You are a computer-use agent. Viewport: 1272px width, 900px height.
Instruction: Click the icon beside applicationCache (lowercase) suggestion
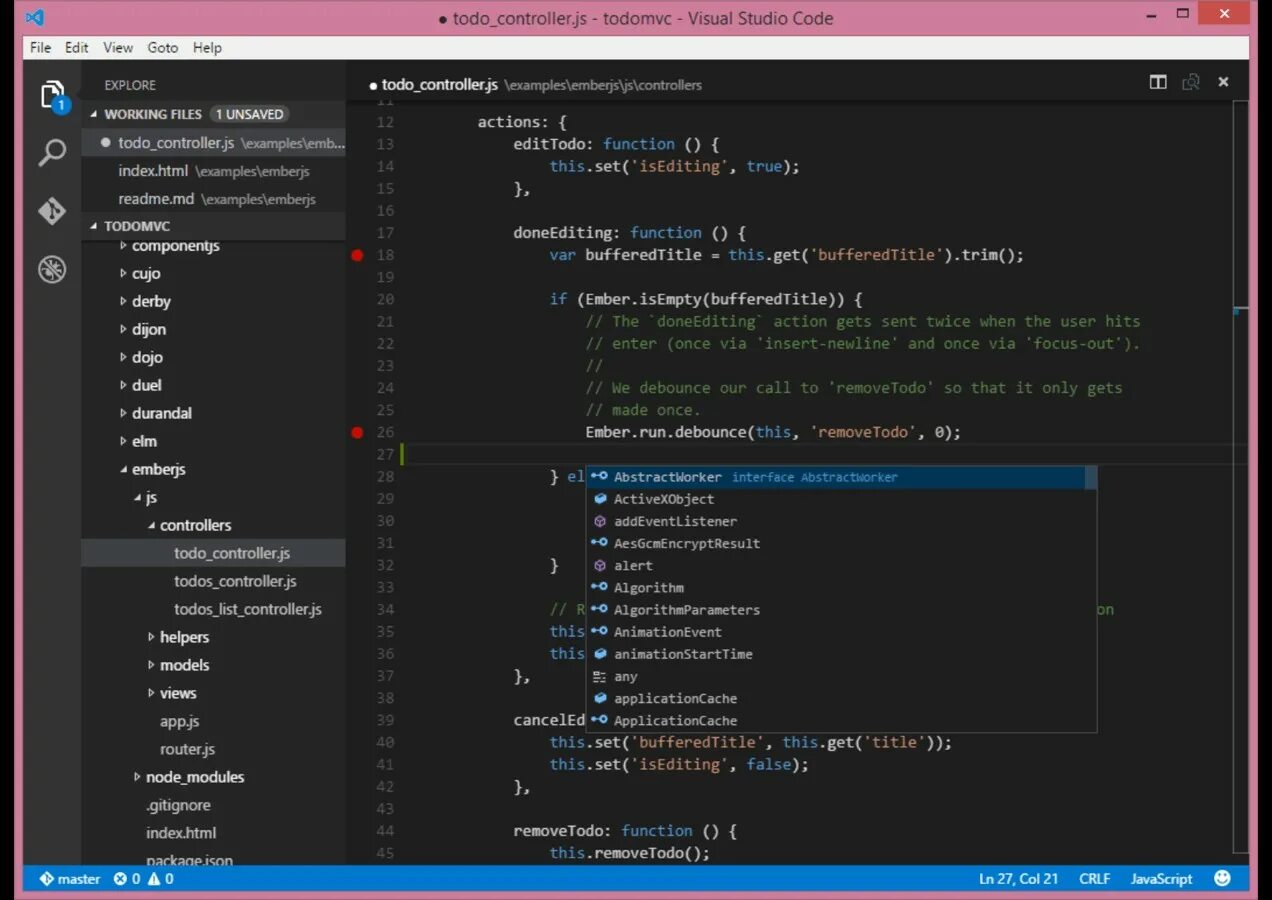600,698
